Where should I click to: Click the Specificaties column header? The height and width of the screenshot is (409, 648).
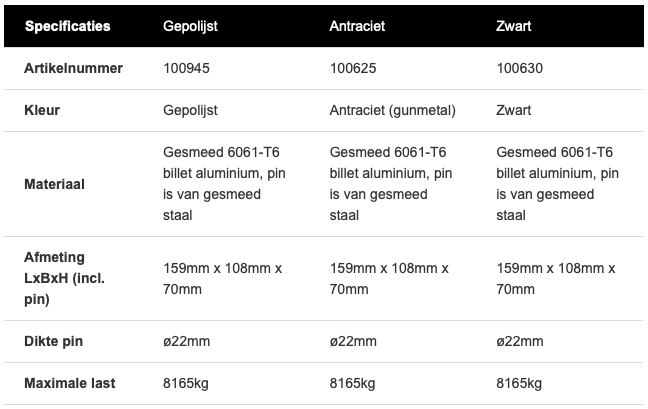[x=68, y=26]
